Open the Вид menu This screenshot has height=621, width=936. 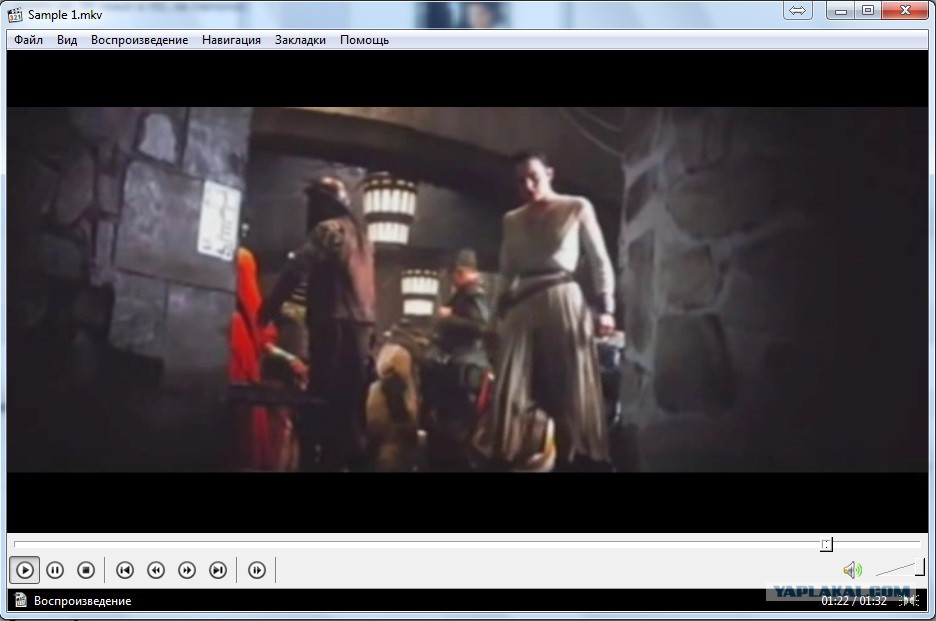(67, 40)
